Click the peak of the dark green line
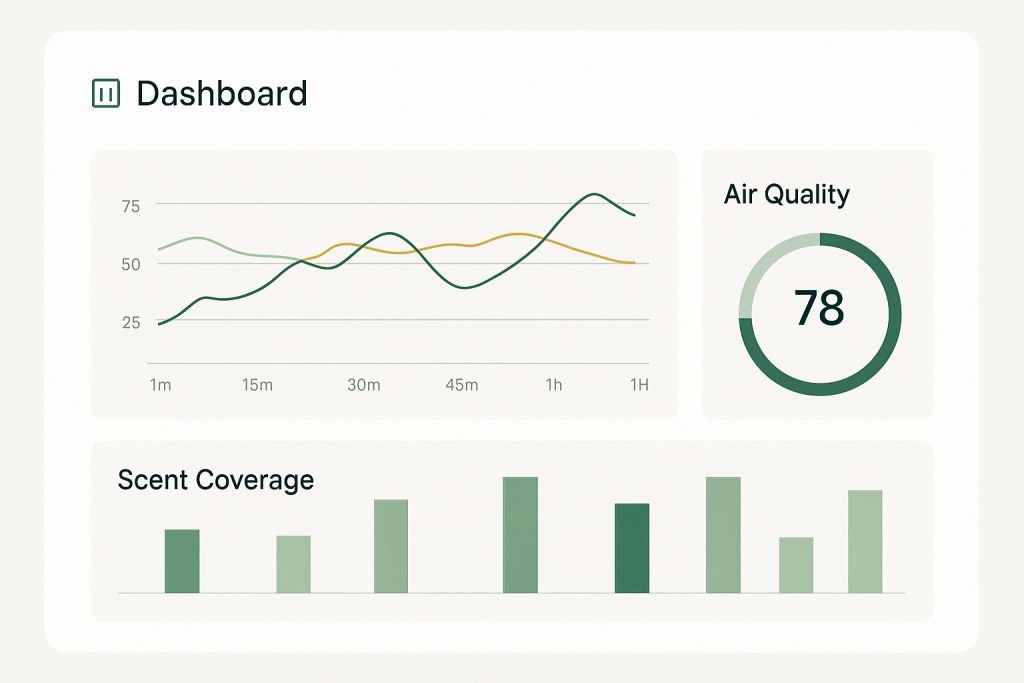The height and width of the screenshot is (683, 1024). pos(594,194)
